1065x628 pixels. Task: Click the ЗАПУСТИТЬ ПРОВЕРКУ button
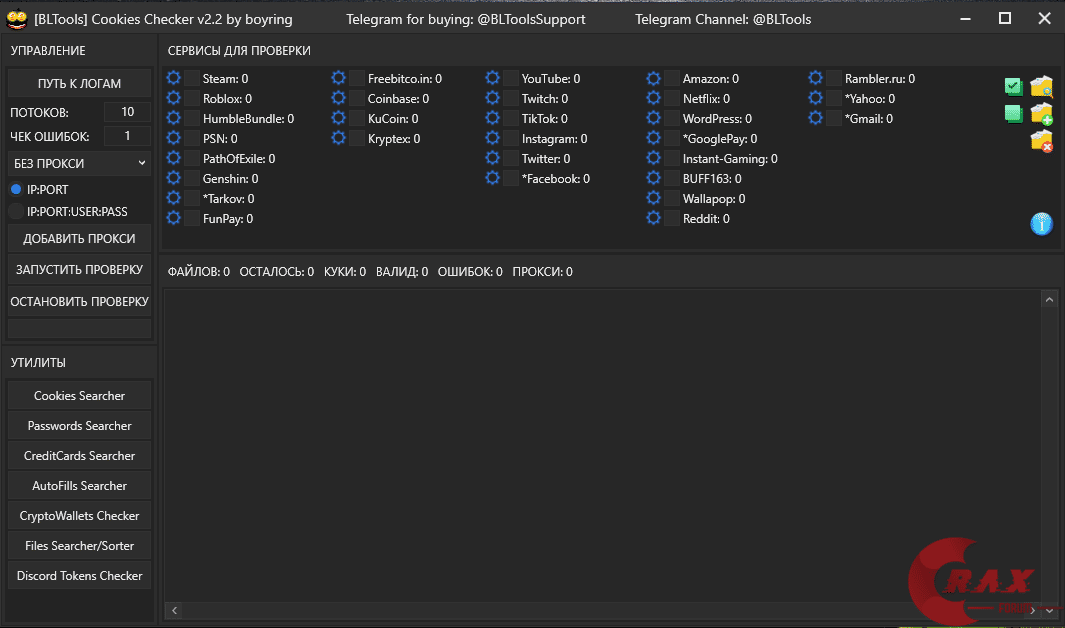pos(79,270)
